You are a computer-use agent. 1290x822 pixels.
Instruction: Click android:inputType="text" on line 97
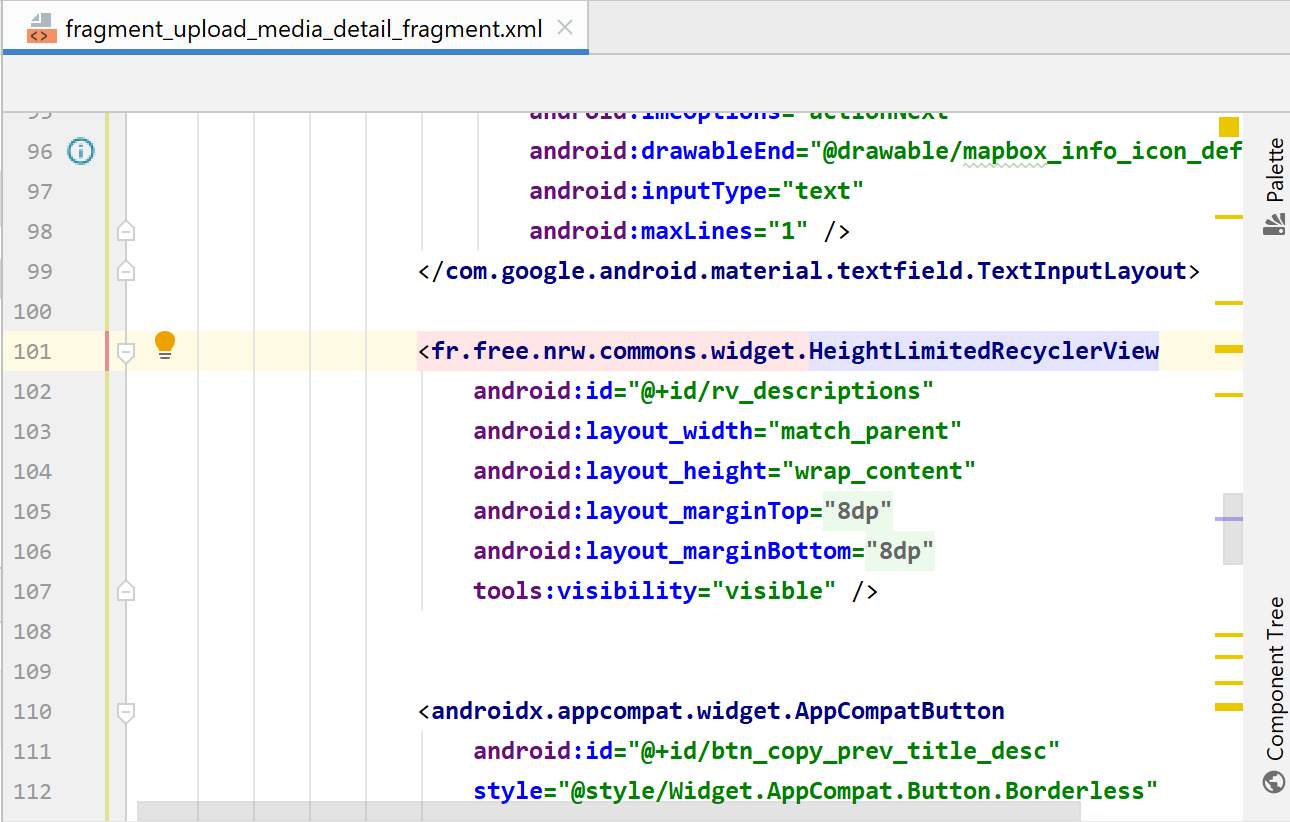click(697, 191)
